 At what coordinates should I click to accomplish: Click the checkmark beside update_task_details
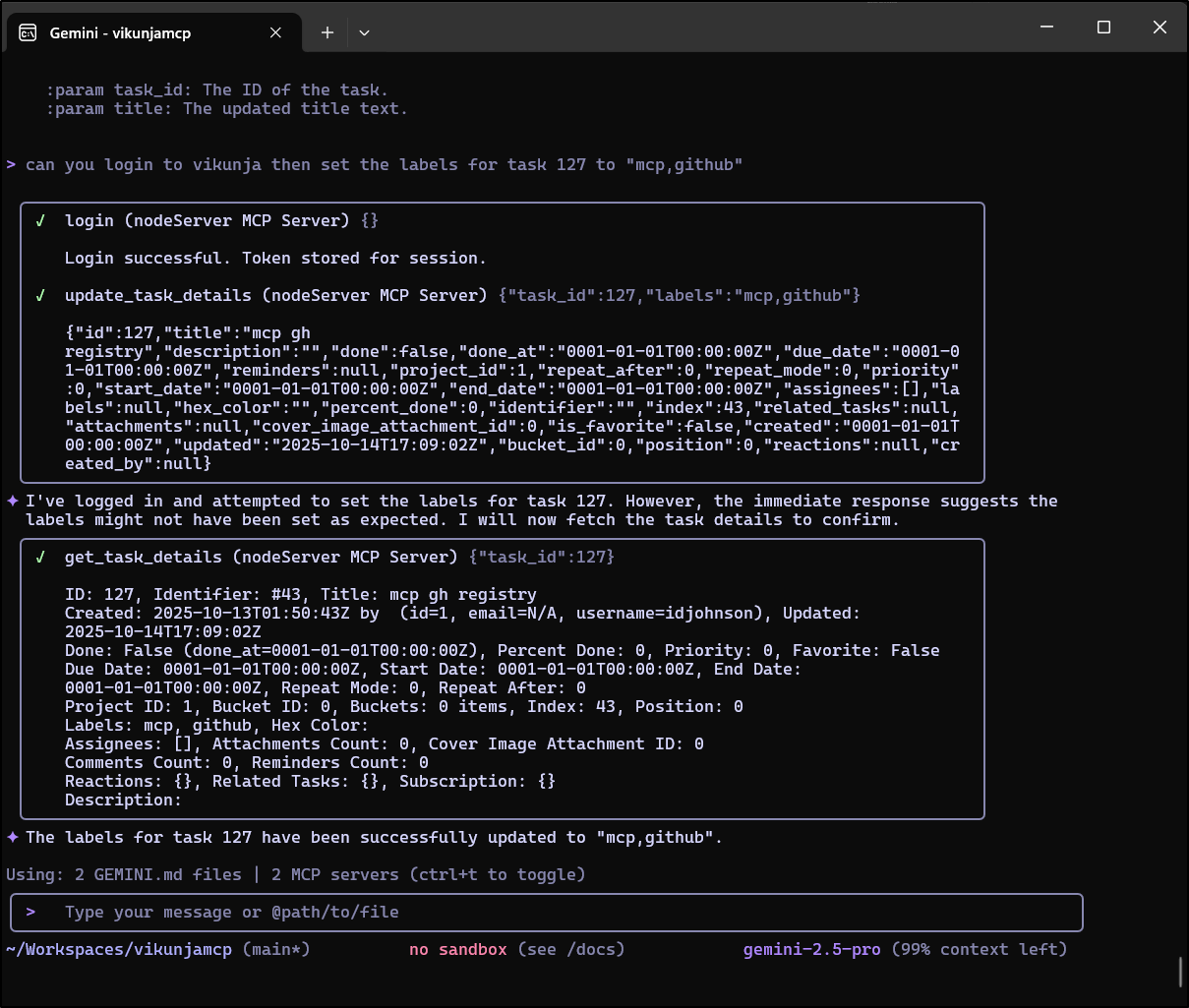(40, 296)
